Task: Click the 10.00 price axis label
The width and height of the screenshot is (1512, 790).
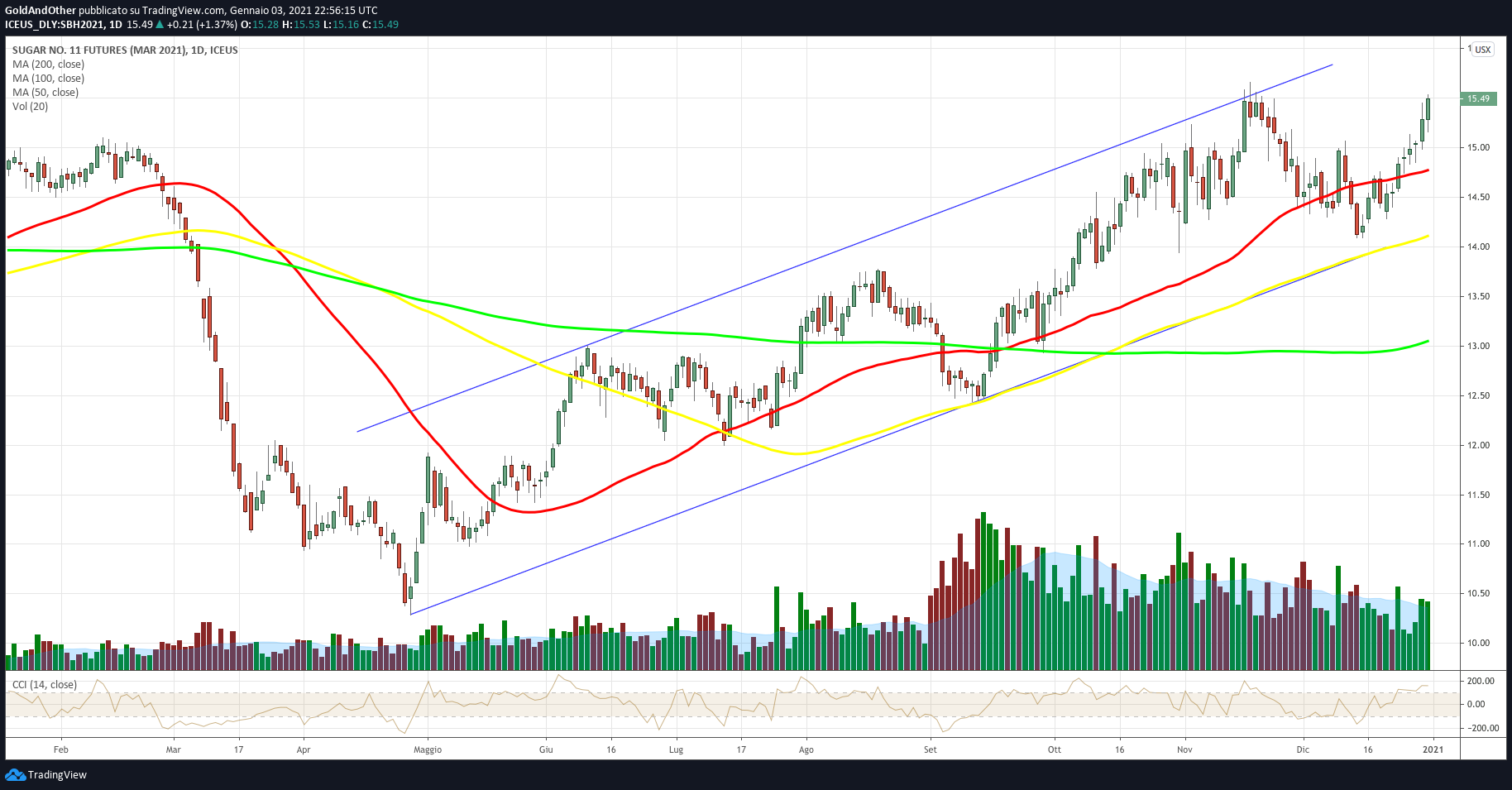Action: point(1478,643)
